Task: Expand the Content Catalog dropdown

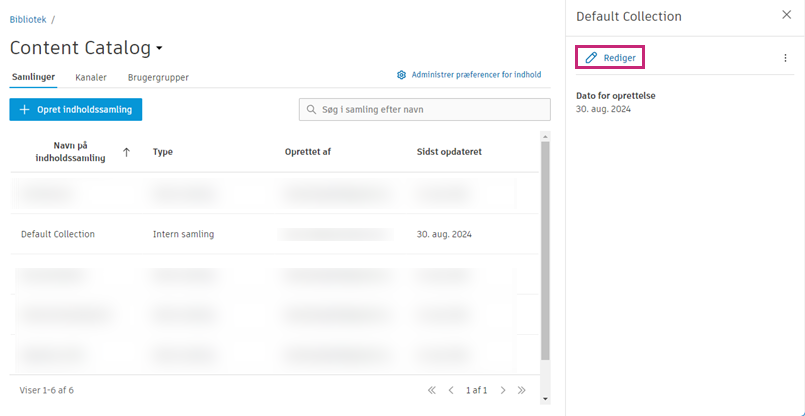Action: tap(159, 48)
